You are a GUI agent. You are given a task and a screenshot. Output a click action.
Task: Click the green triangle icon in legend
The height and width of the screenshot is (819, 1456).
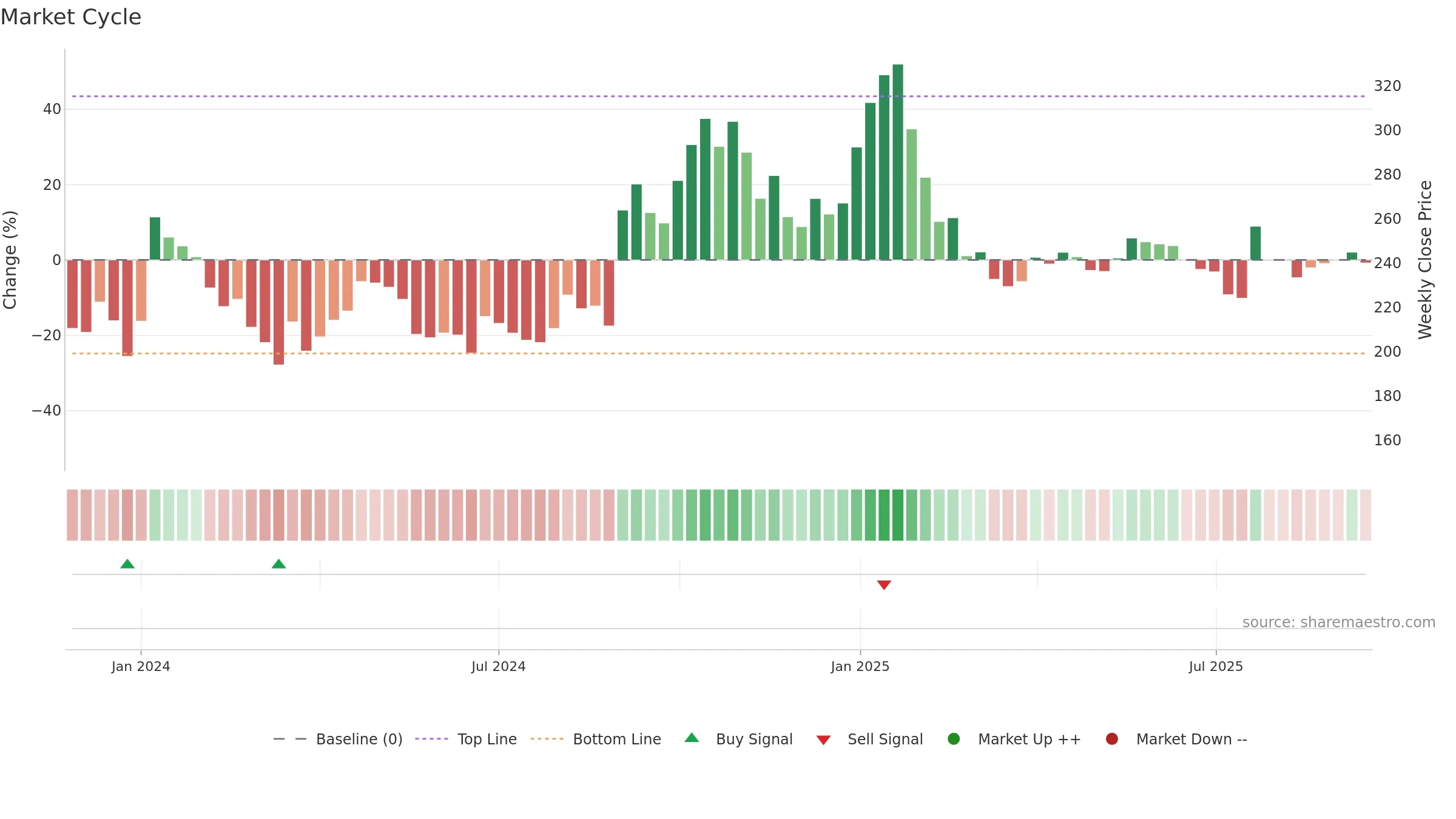click(692, 738)
